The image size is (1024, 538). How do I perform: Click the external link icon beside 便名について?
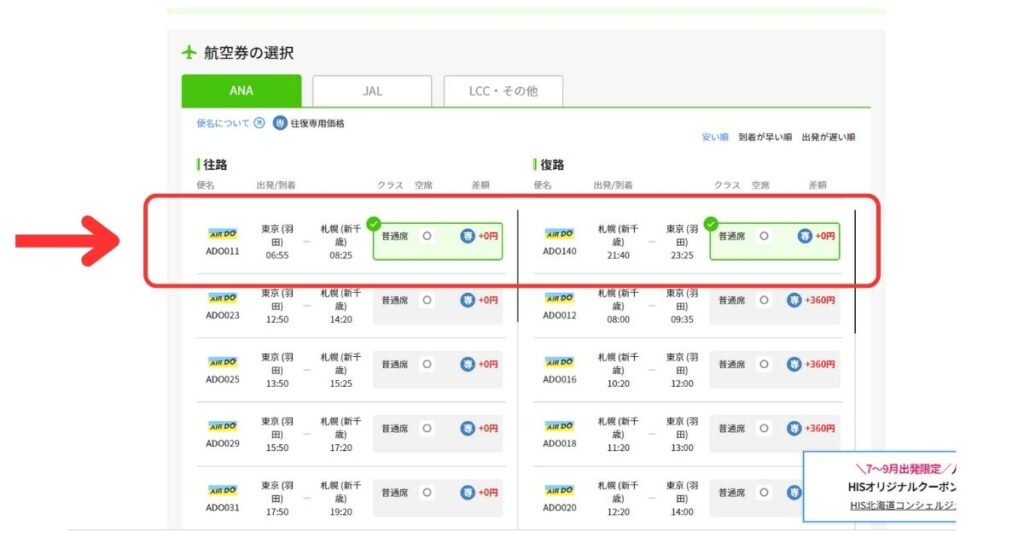pos(259,123)
